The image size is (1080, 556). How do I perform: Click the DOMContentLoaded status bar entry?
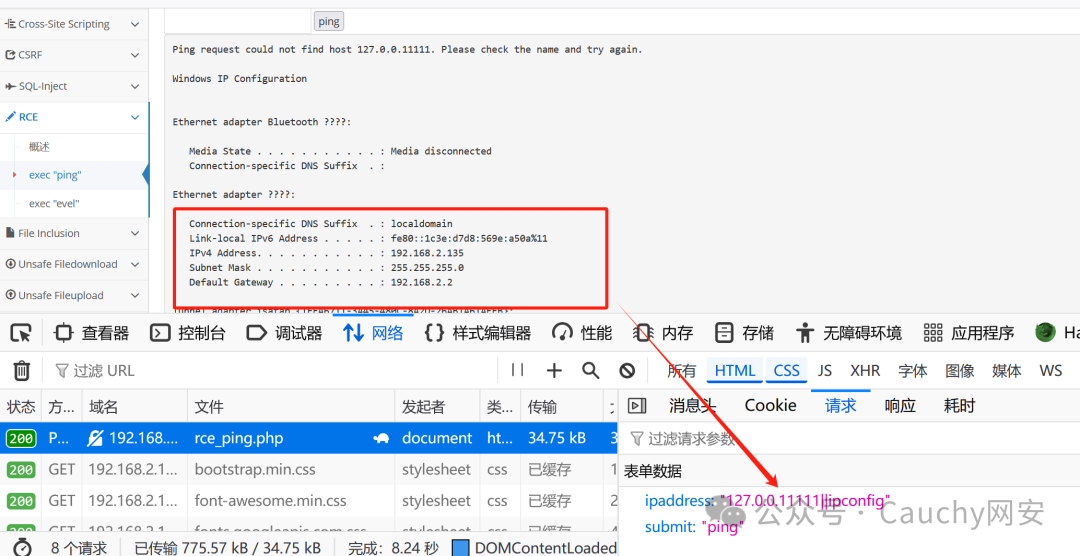coord(534,548)
